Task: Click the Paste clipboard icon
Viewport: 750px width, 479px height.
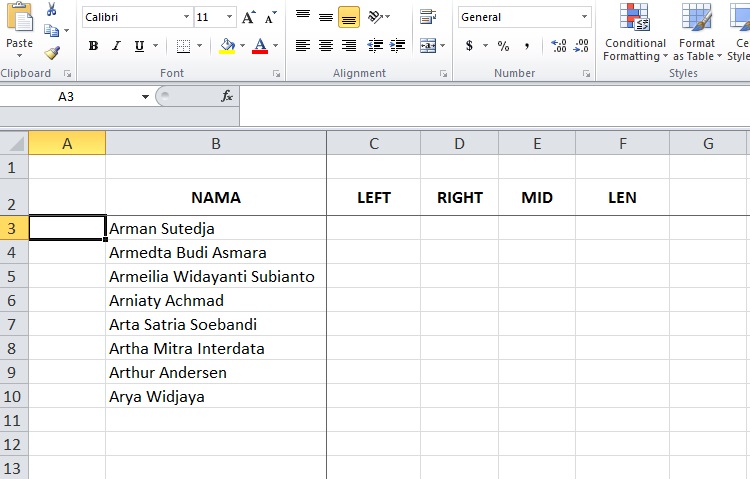Action: coord(20,18)
